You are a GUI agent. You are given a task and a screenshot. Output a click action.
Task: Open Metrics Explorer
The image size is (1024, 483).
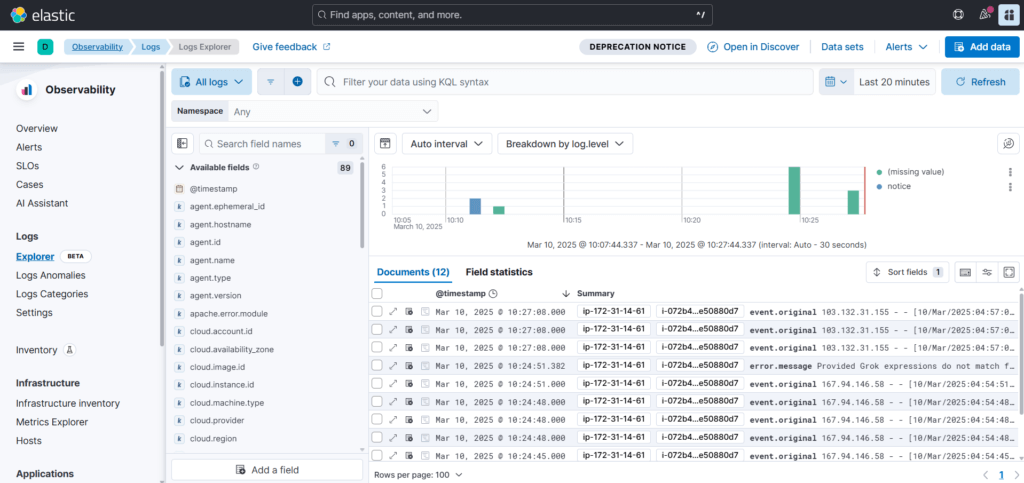click(x=50, y=422)
